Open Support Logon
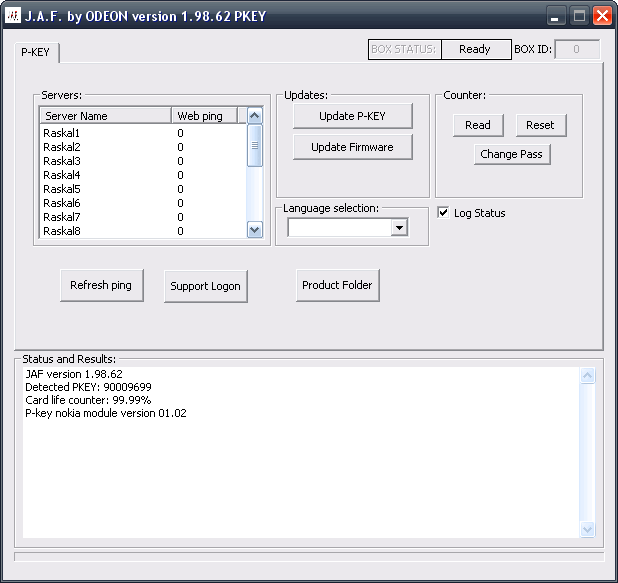Screen dimensions: 618x583 pos(205,286)
